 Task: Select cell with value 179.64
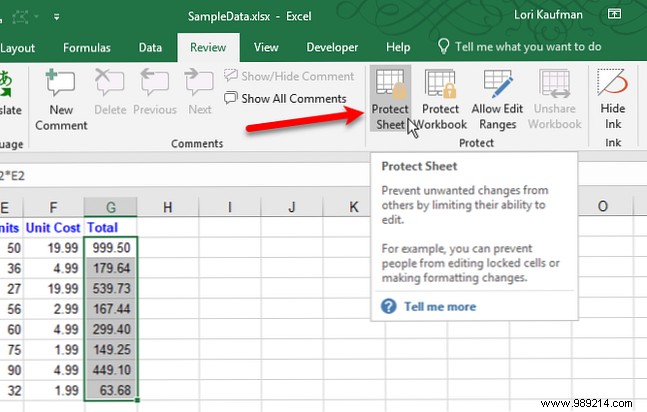[x=111, y=268]
